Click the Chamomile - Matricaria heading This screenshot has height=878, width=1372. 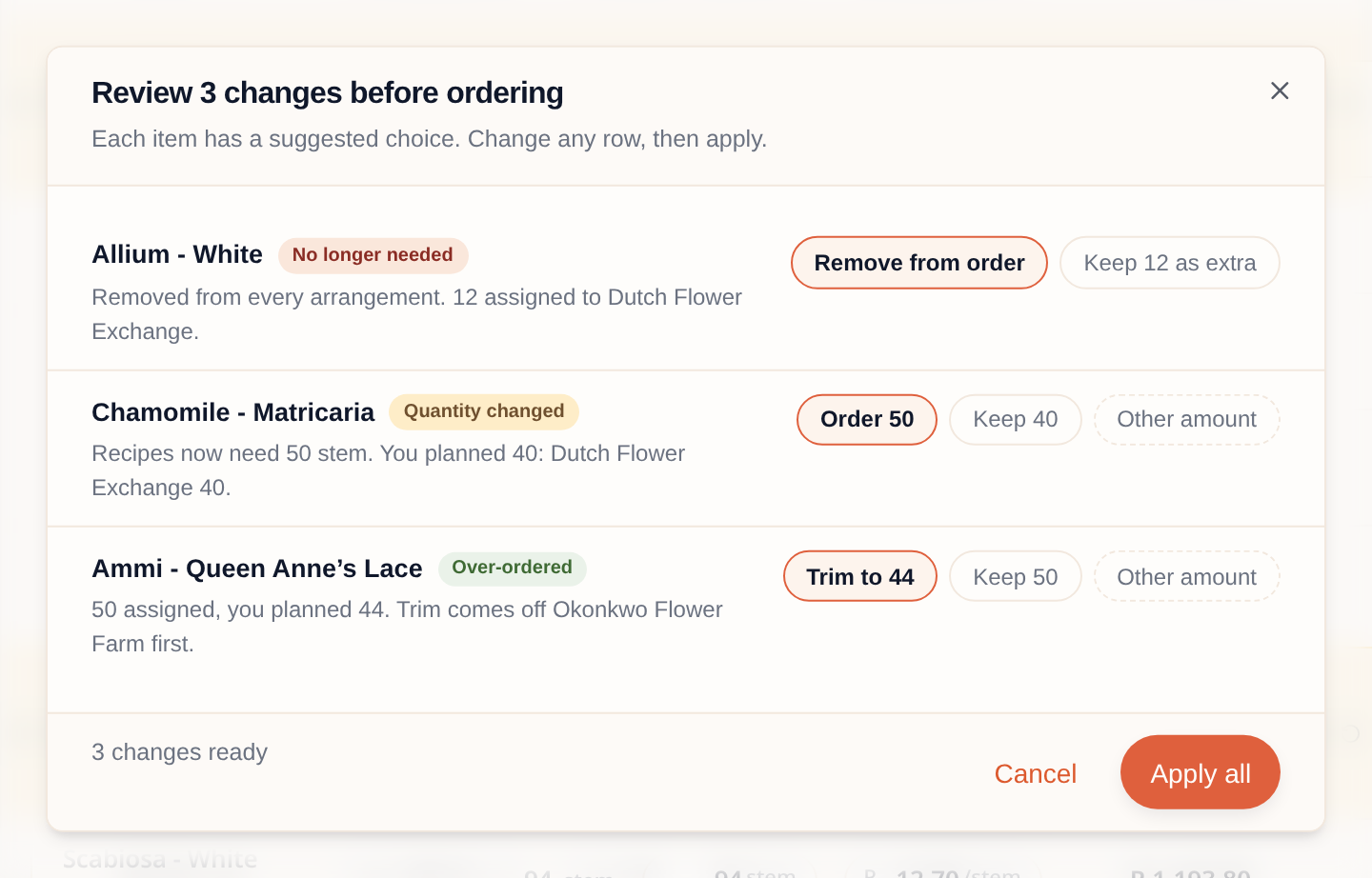click(233, 412)
